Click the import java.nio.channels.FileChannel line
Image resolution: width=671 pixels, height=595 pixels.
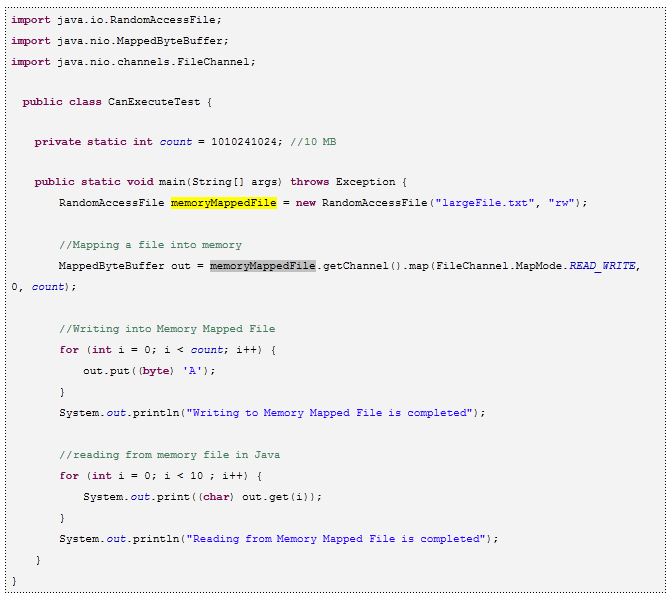(133, 61)
